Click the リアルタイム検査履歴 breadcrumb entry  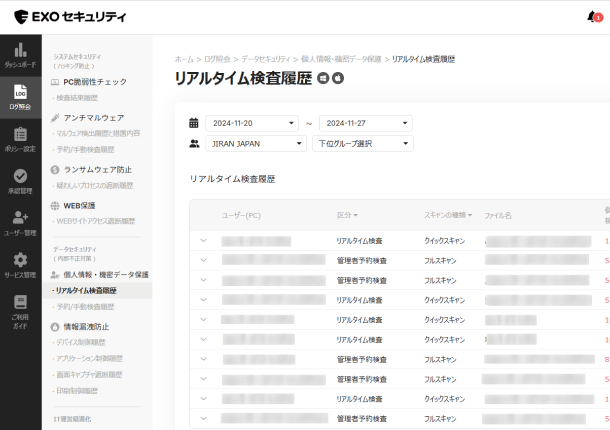coord(423,59)
